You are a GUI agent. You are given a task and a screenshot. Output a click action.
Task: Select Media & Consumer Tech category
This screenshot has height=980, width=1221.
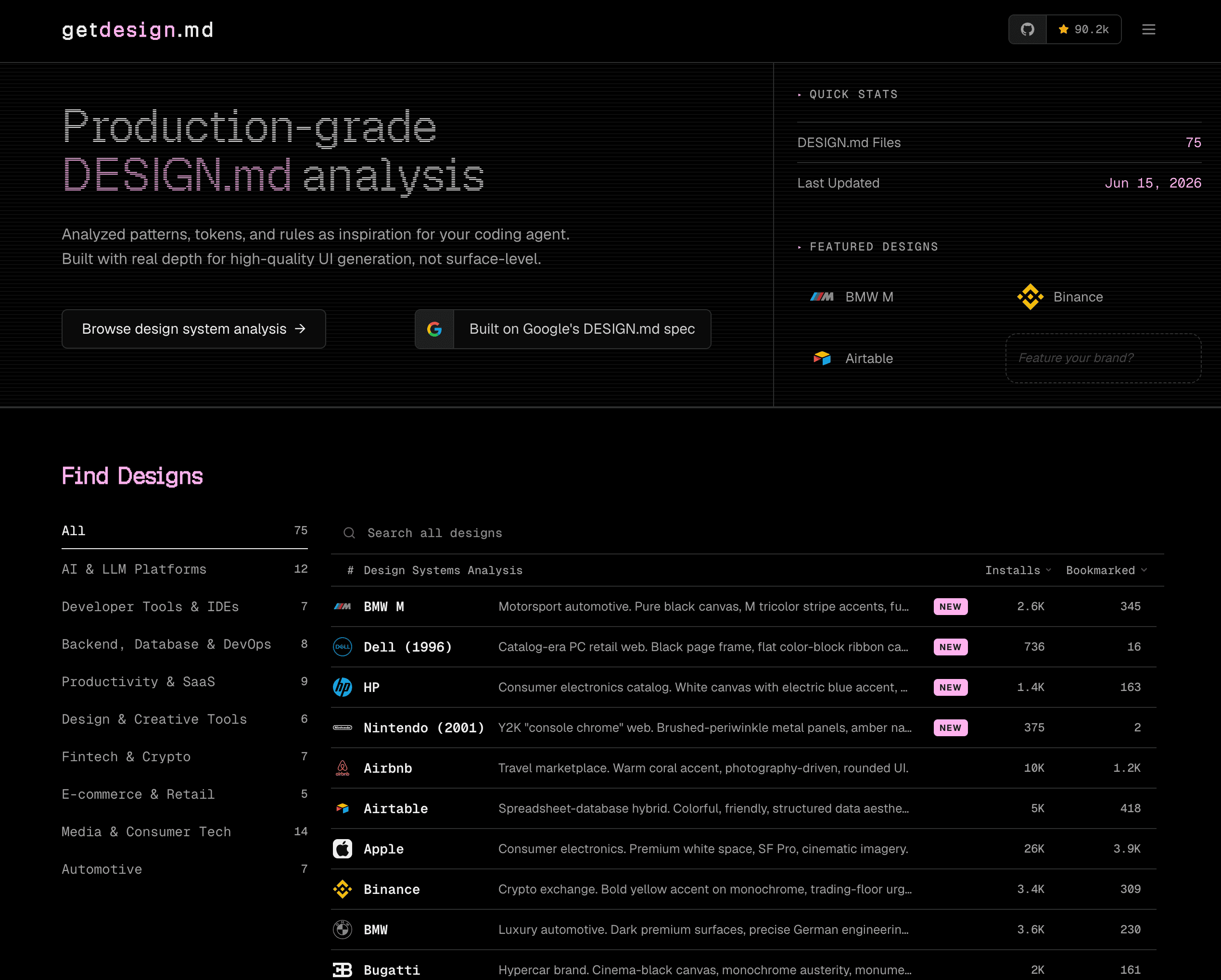tap(185, 832)
